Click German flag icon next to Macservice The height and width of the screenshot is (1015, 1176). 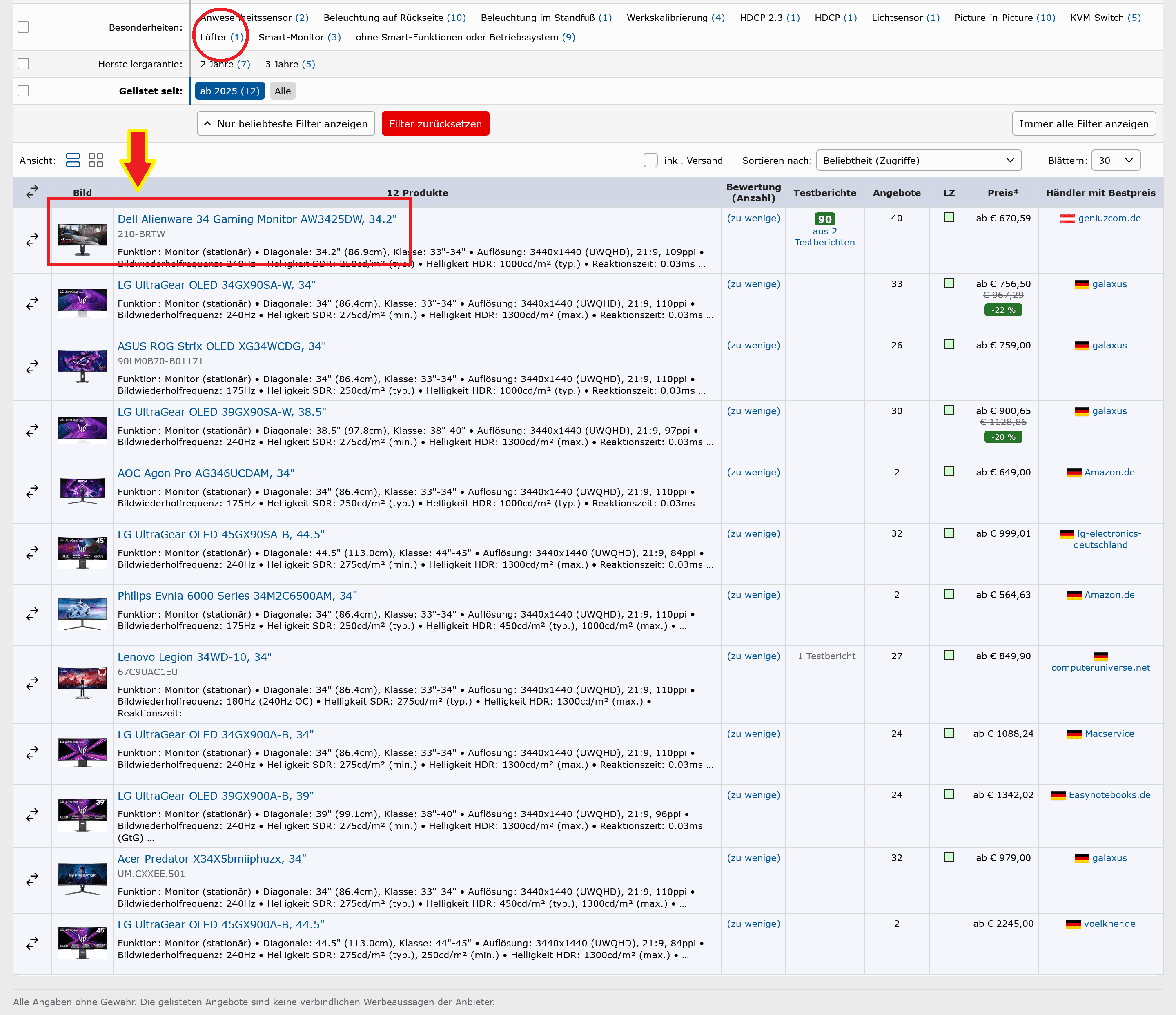(1074, 734)
